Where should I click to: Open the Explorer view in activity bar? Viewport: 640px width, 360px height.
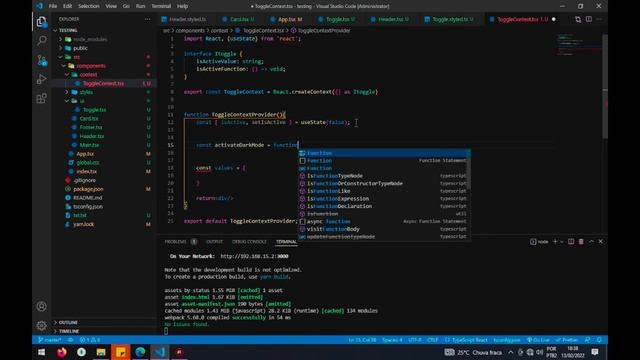point(41,22)
